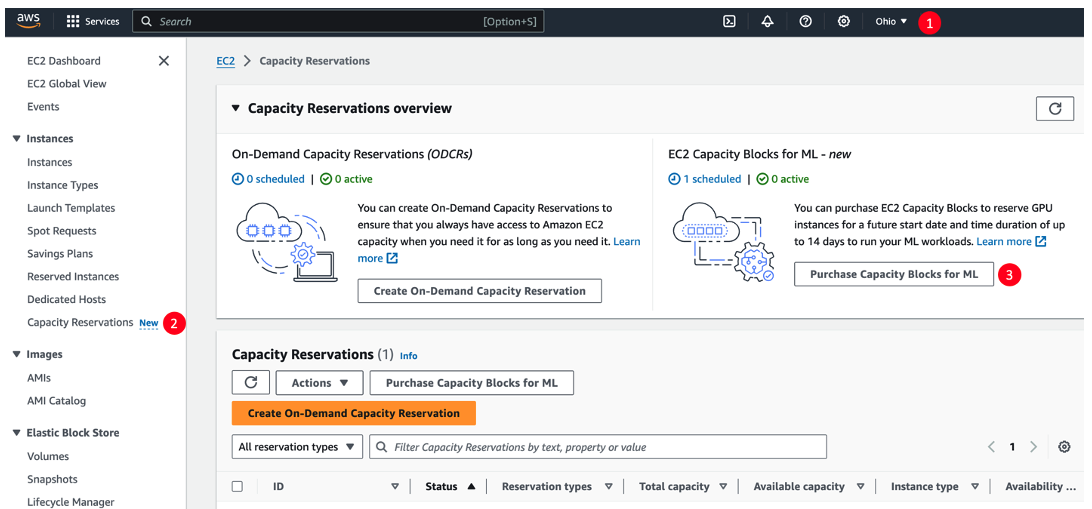Refresh the Capacity Reservations table
Screen dimensions: 1092x509
(251, 383)
